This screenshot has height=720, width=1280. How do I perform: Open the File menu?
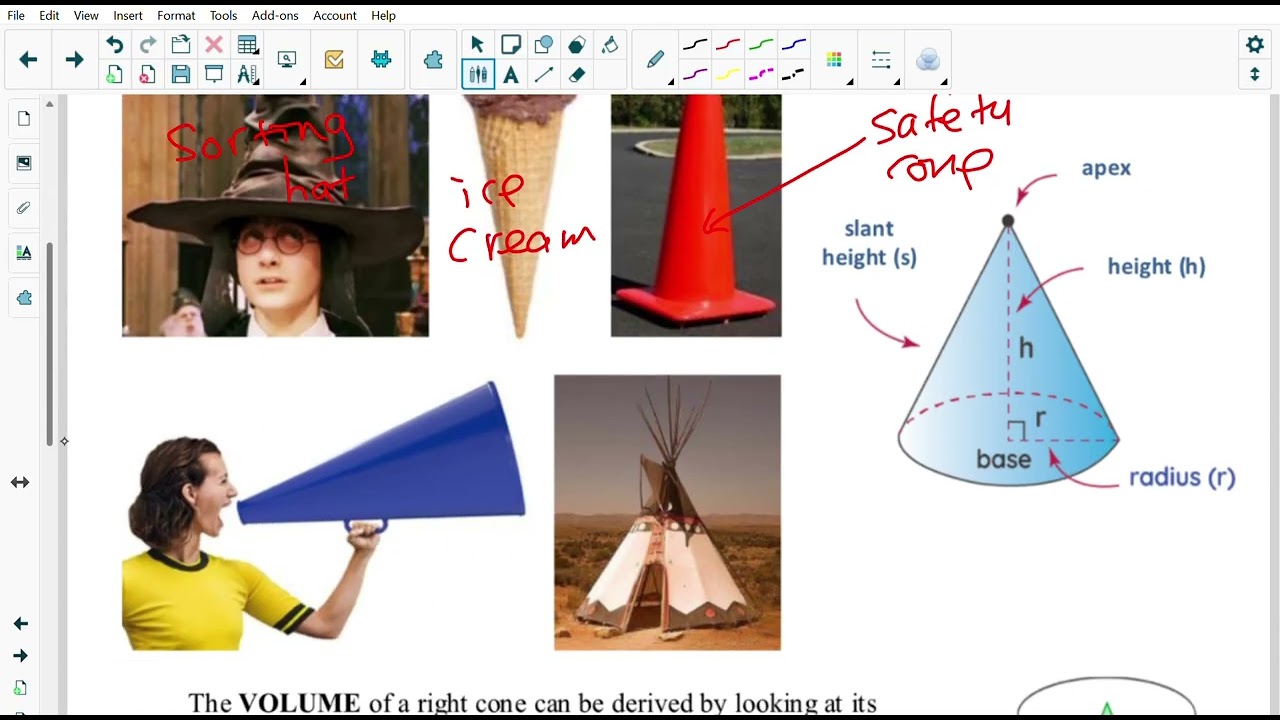pyautogui.click(x=16, y=15)
